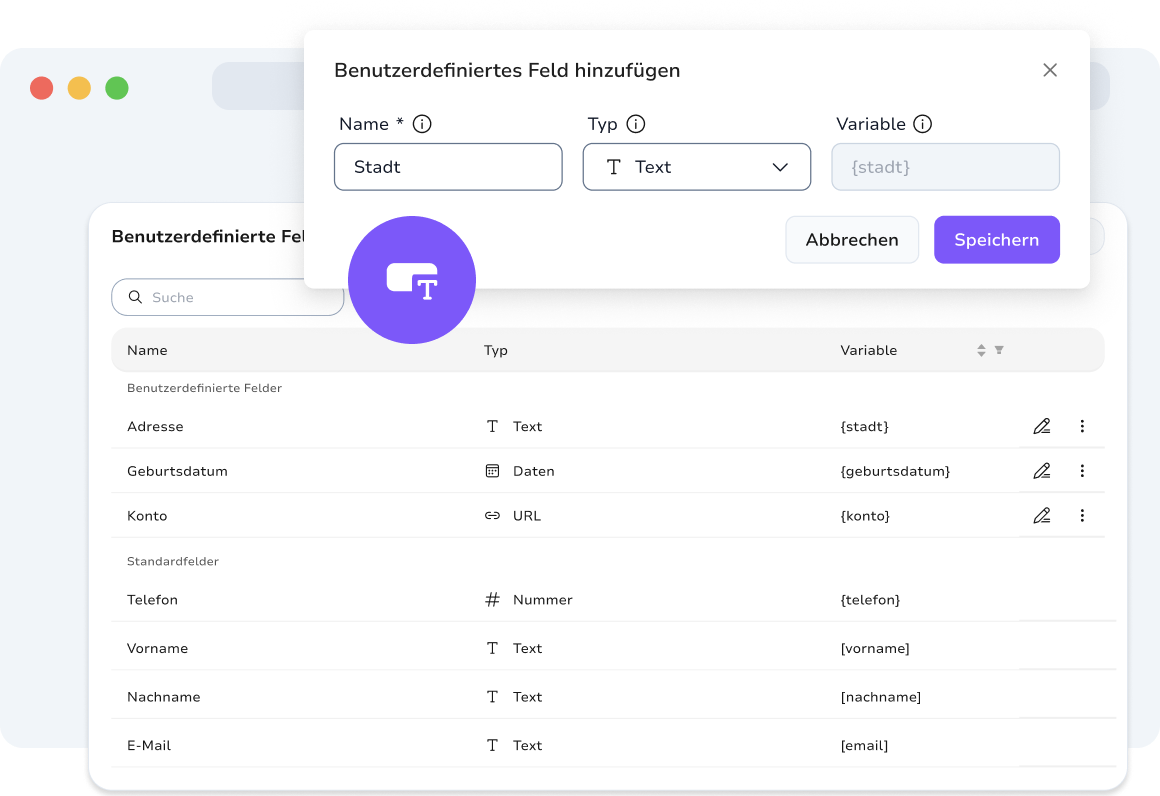Click the sort arrows in the Variable column

click(981, 350)
